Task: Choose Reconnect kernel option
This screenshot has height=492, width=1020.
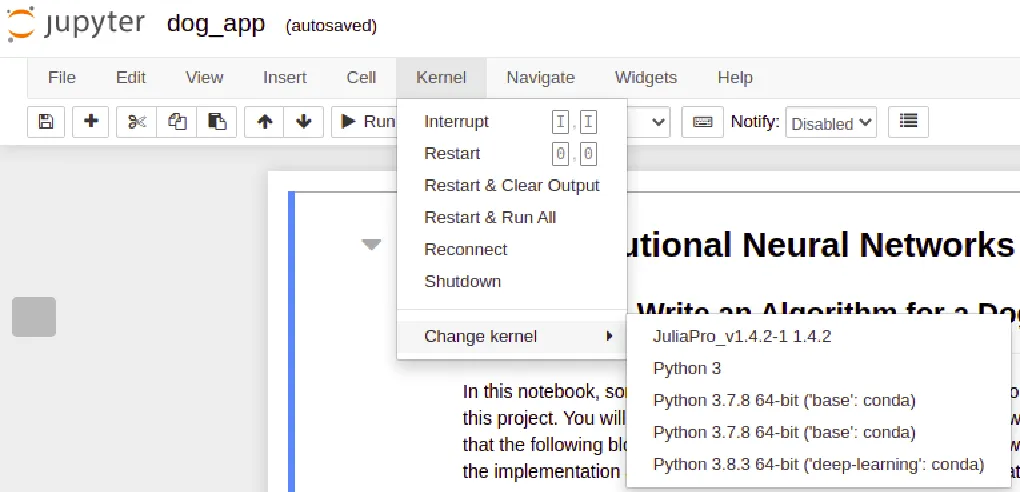Action: point(512,249)
